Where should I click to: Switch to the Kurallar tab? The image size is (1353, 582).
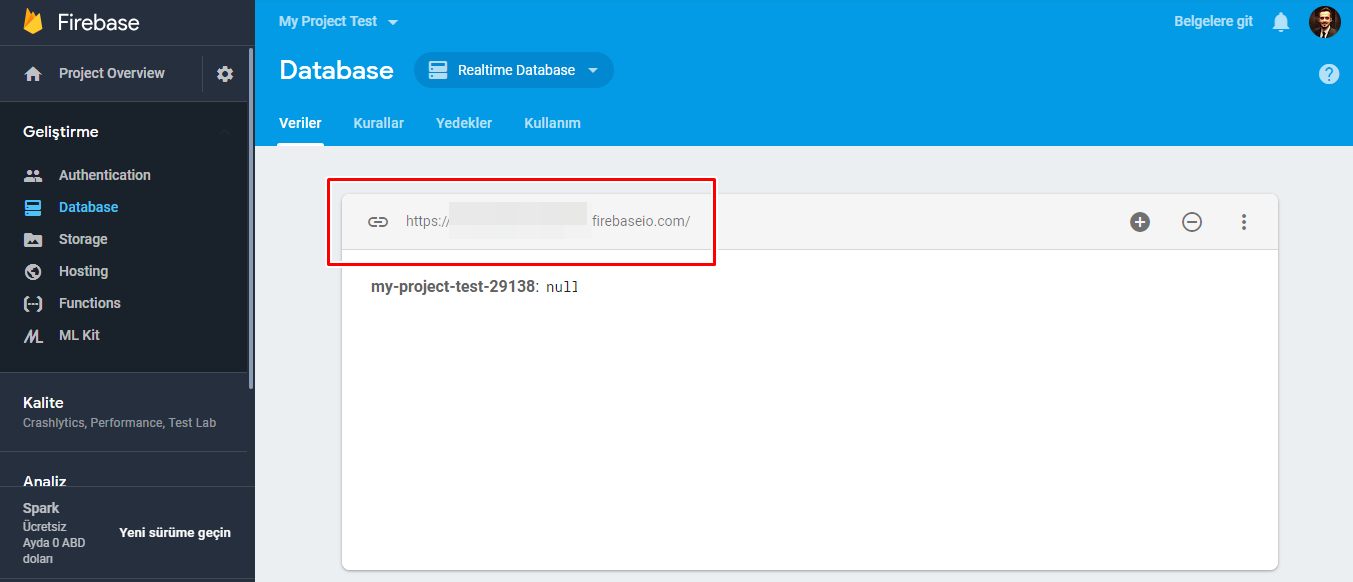(378, 122)
